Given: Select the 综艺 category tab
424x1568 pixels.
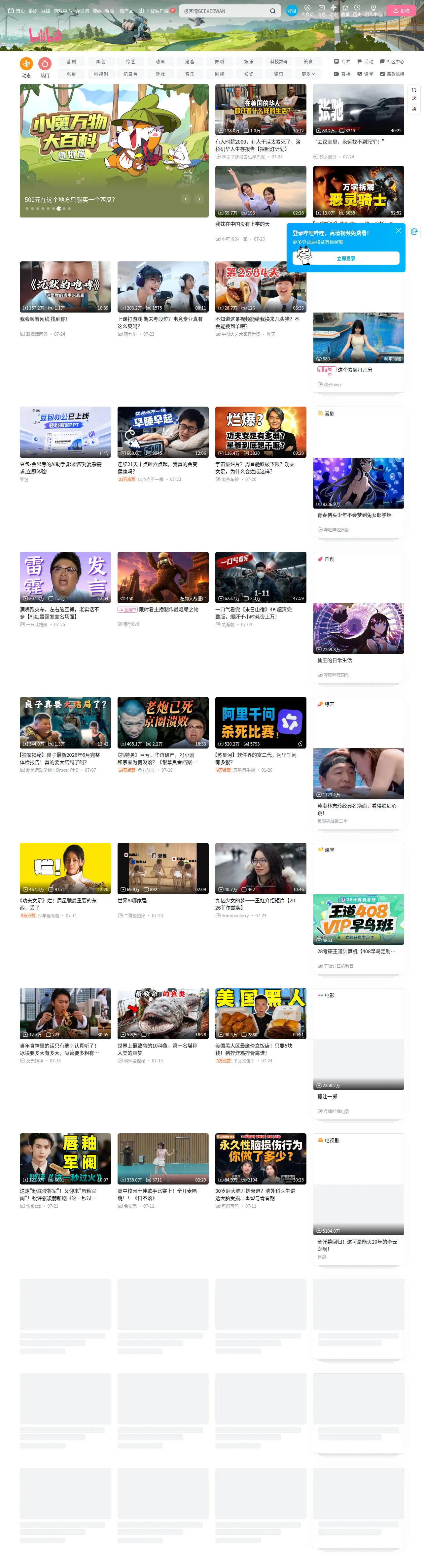Looking at the screenshot, I should click(x=130, y=61).
